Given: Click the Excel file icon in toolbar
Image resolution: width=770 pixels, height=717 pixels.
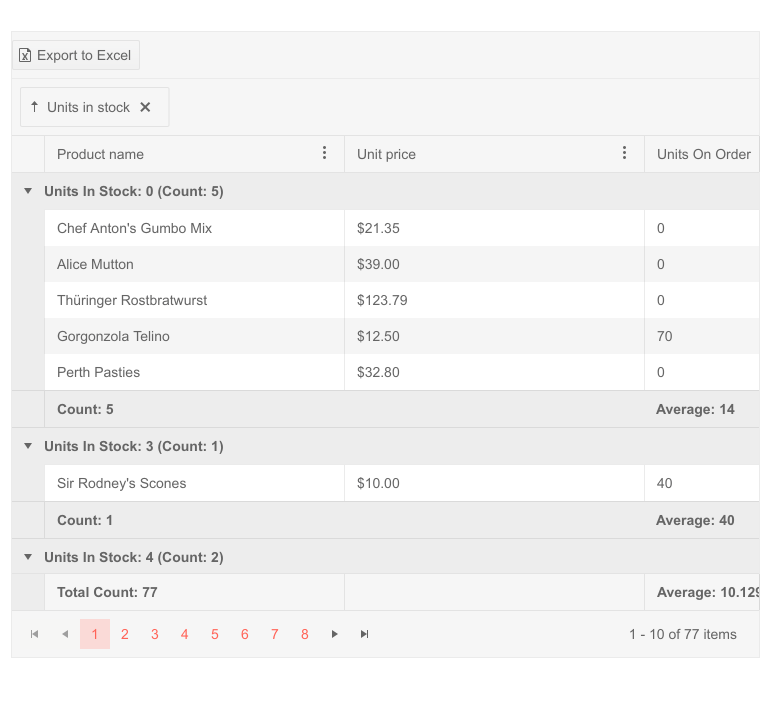Looking at the screenshot, I should (x=26, y=55).
